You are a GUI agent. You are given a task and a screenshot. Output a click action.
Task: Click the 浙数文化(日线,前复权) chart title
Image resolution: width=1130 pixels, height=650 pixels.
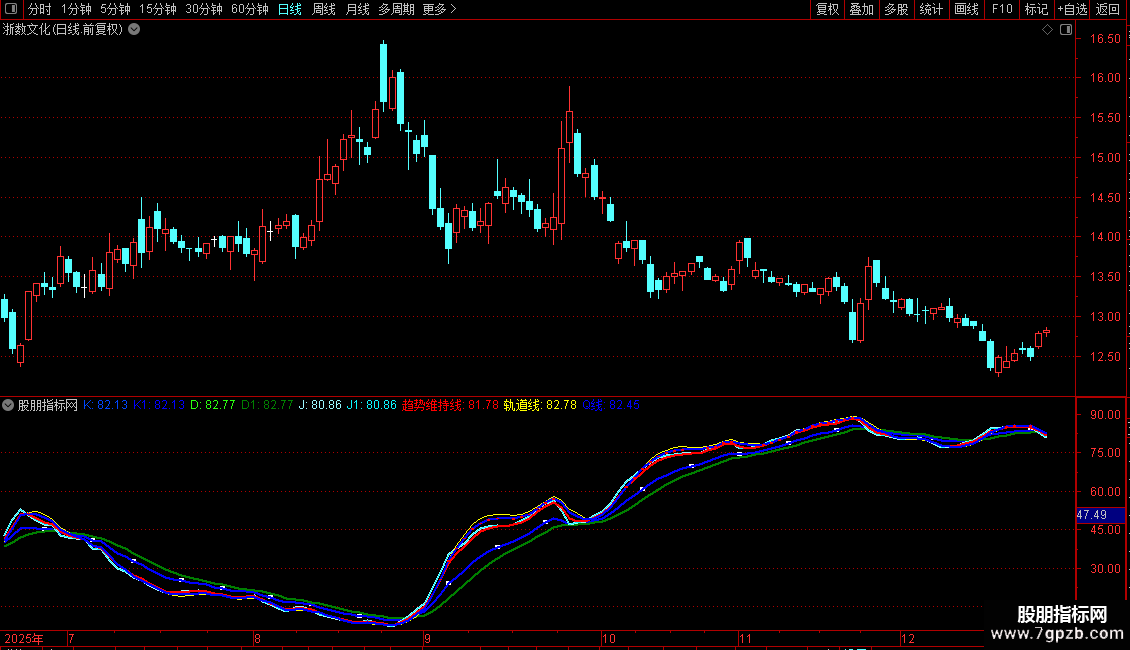[63, 30]
